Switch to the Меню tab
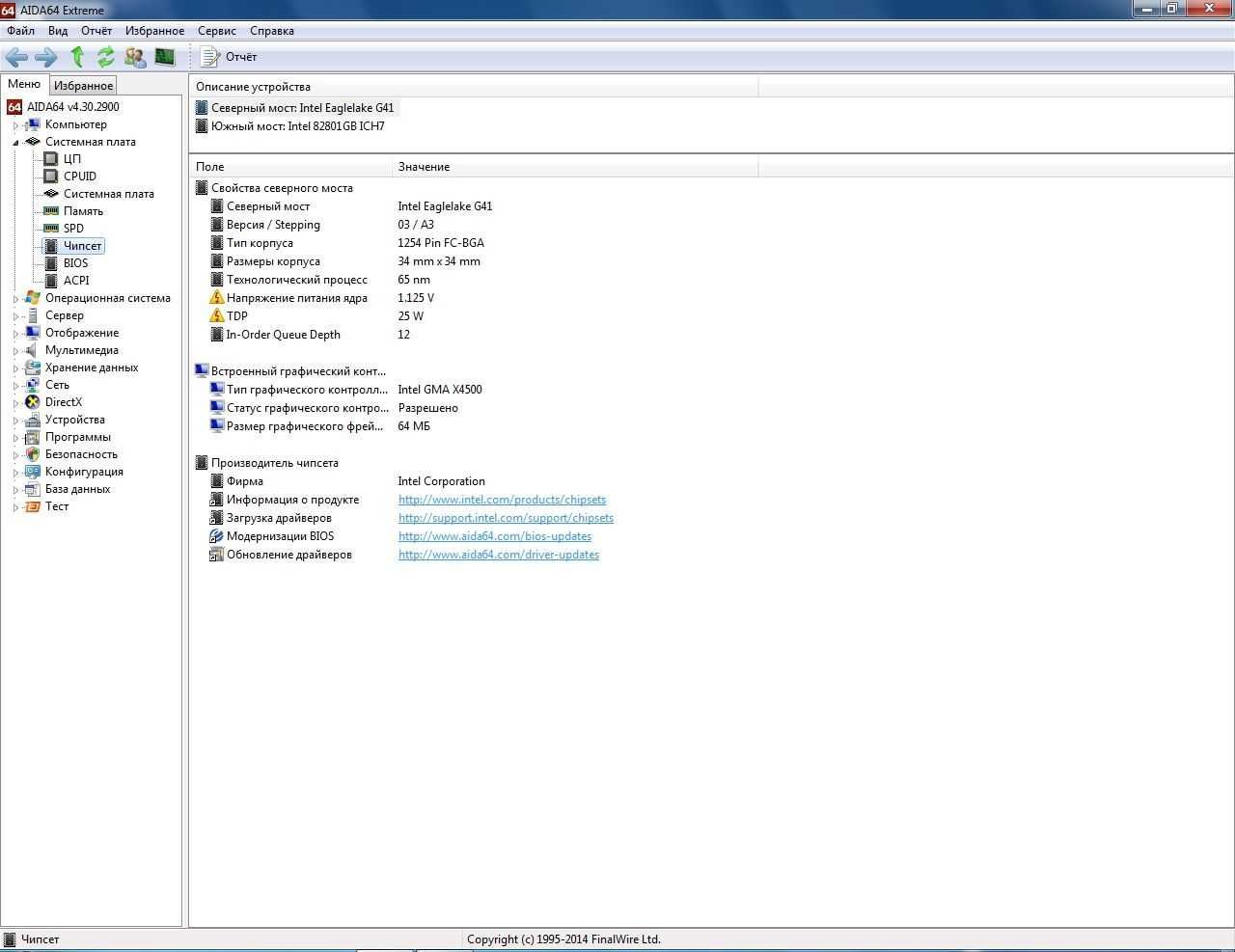Screen dimensions: 1235x952 coord(24,84)
